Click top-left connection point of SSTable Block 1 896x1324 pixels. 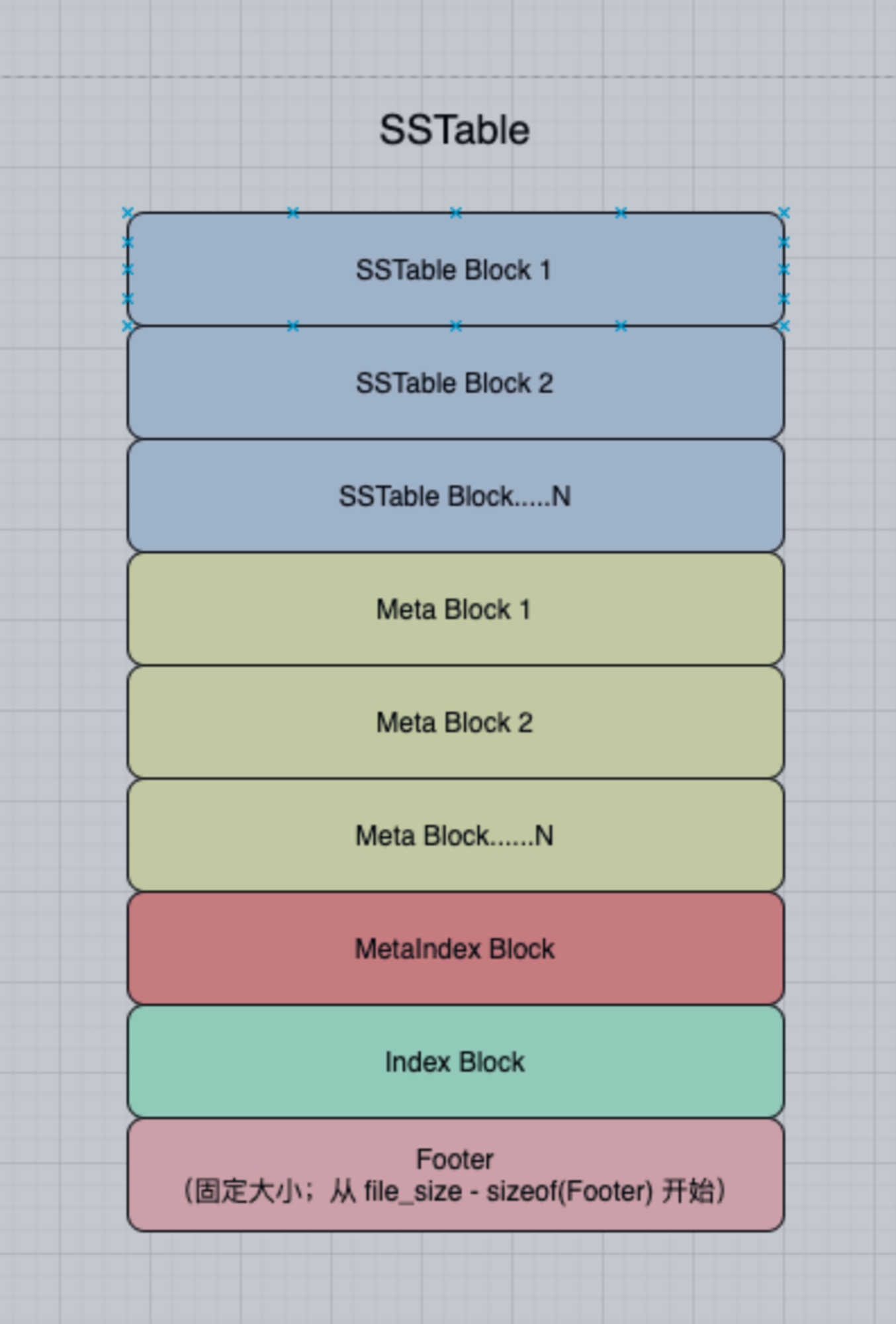[128, 213]
